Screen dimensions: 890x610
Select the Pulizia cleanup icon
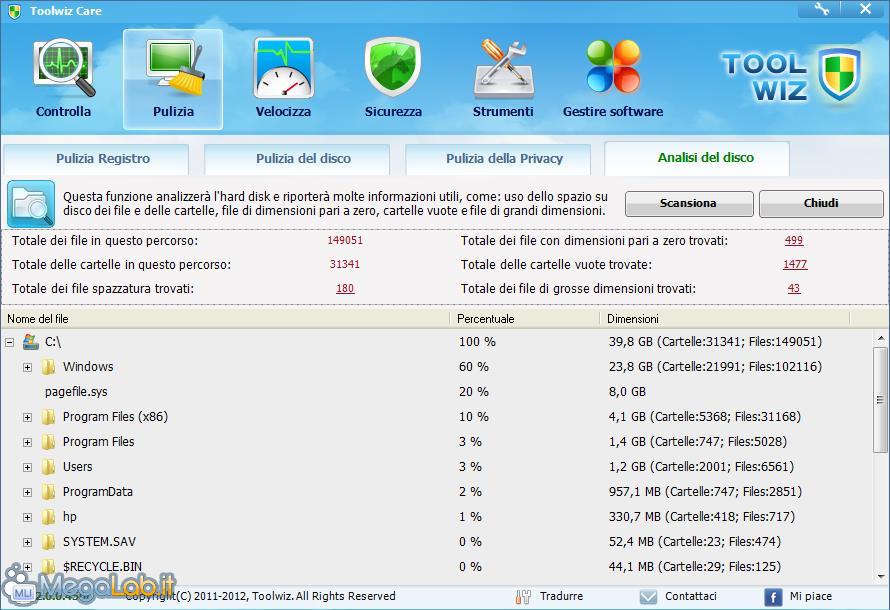click(173, 79)
